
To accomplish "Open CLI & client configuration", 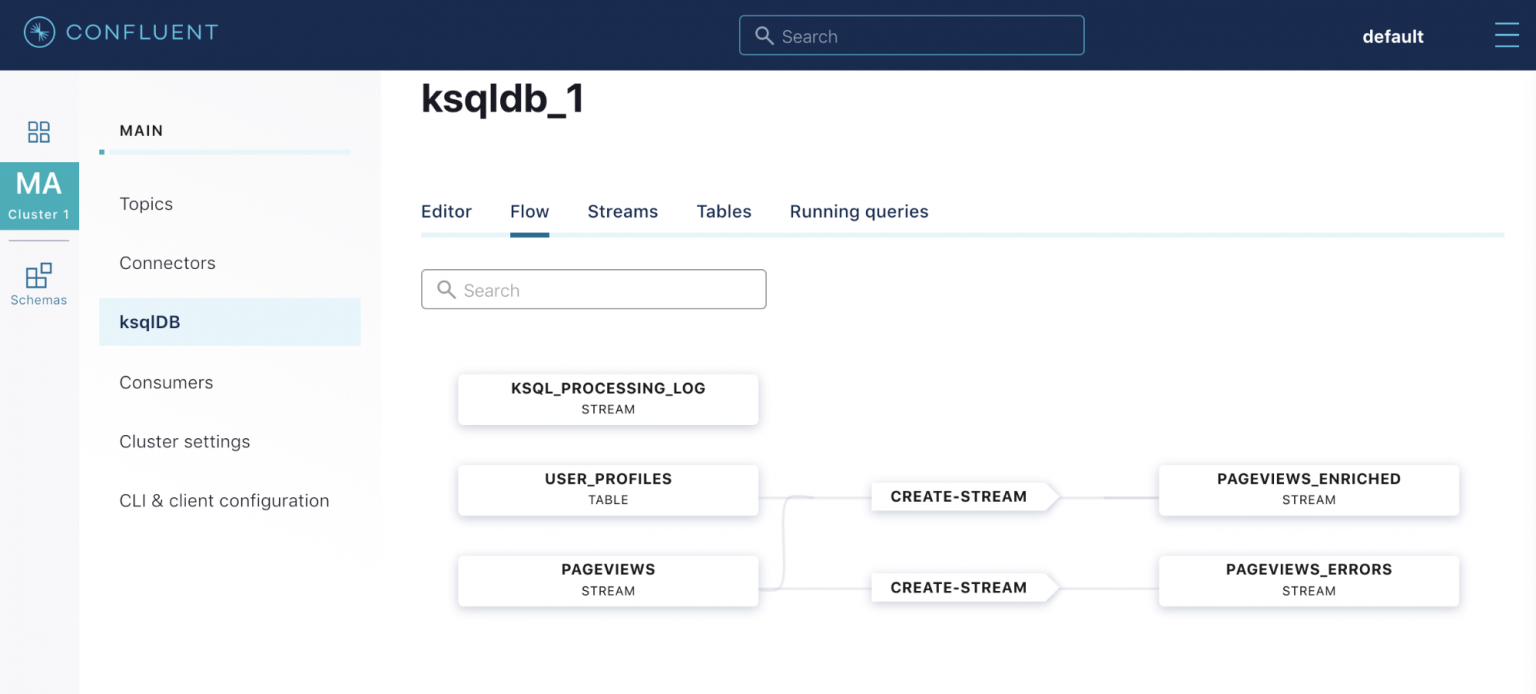I will pos(224,500).
